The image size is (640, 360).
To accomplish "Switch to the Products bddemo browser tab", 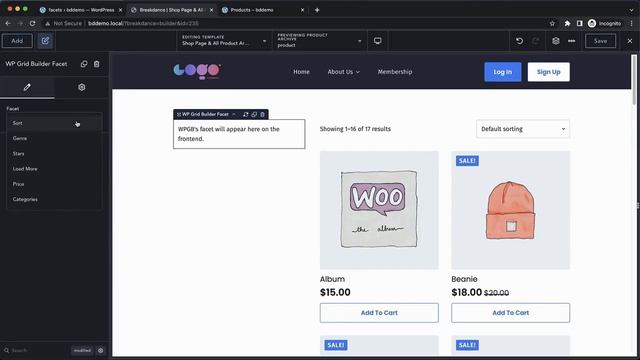I will tap(262, 10).
